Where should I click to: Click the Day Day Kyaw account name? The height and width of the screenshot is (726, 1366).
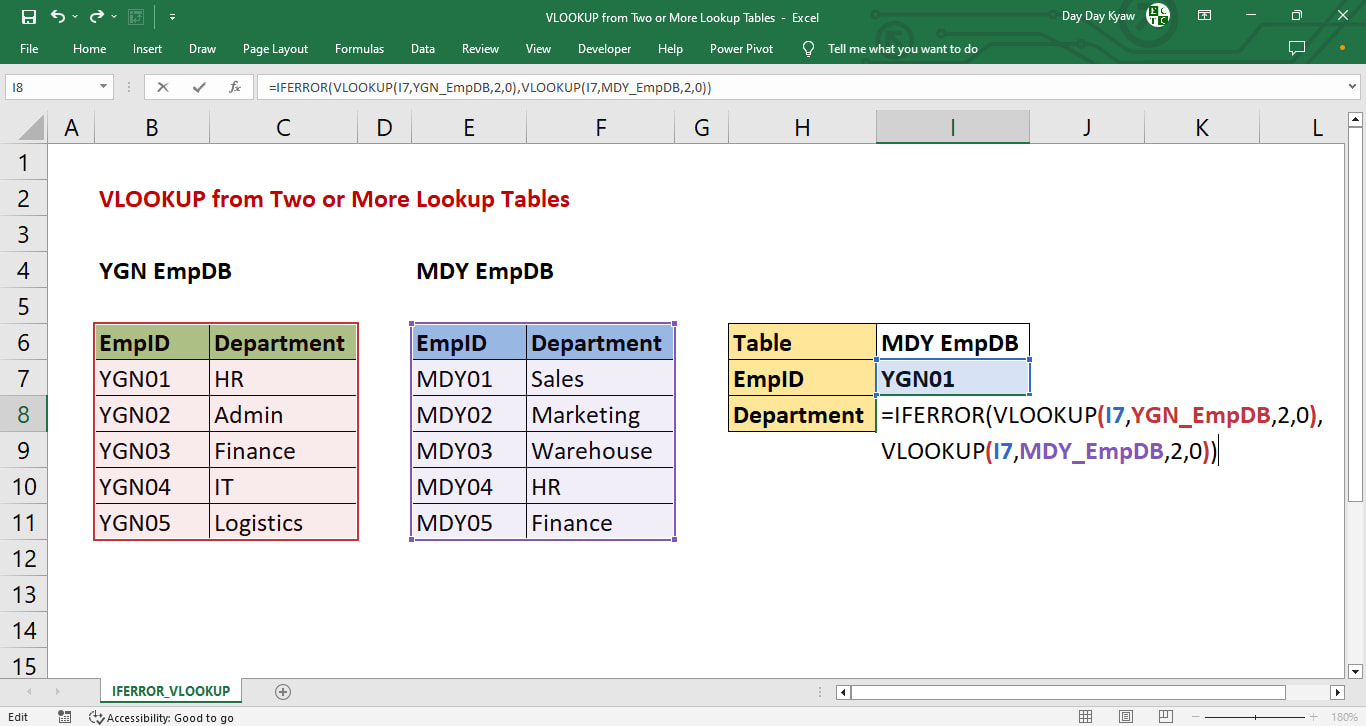pyautogui.click(x=1099, y=16)
